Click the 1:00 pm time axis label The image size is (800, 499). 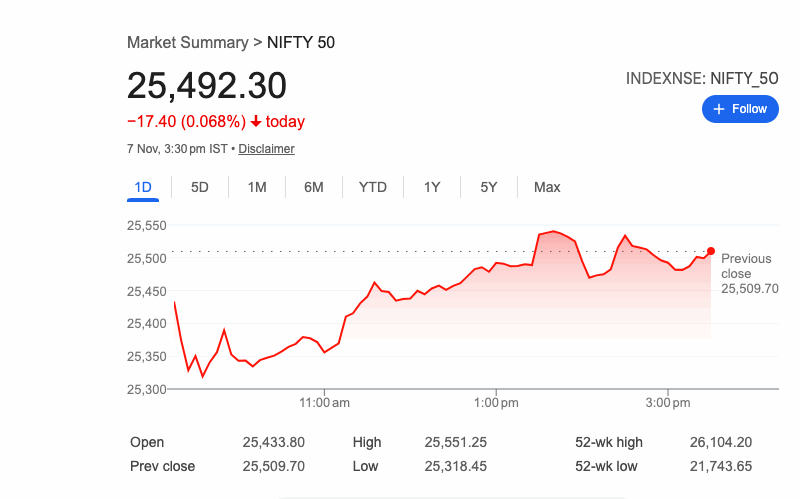497,403
